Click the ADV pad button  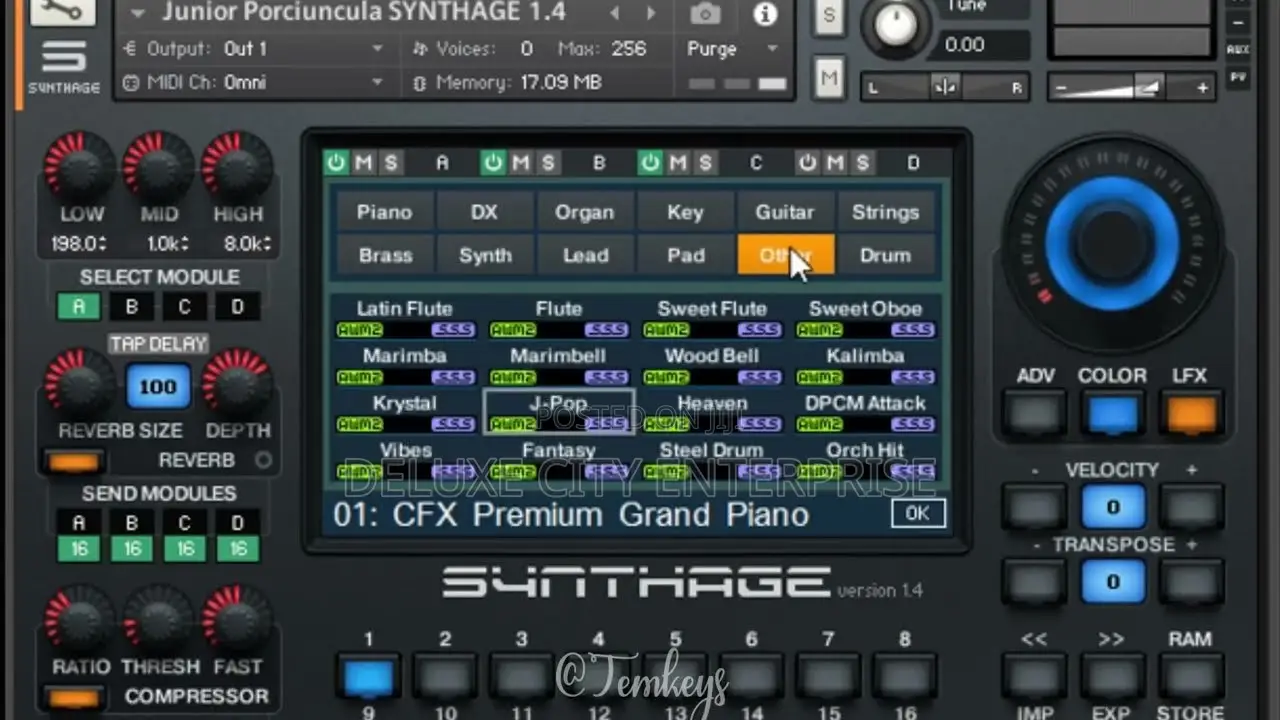1035,412
